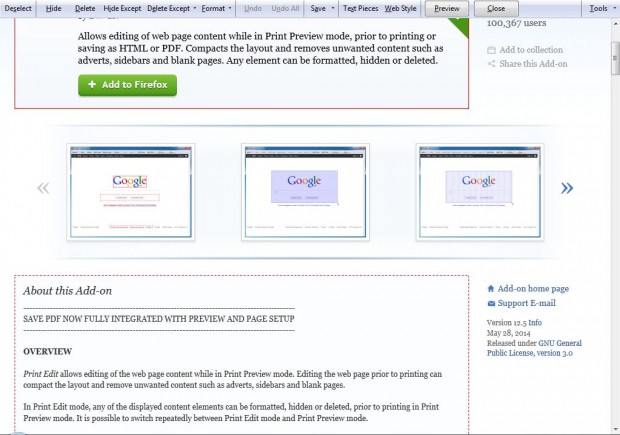Image resolution: width=620 pixels, height=435 pixels.
Task: Click the Info link next to Version 12.5
Action: click(x=535, y=323)
